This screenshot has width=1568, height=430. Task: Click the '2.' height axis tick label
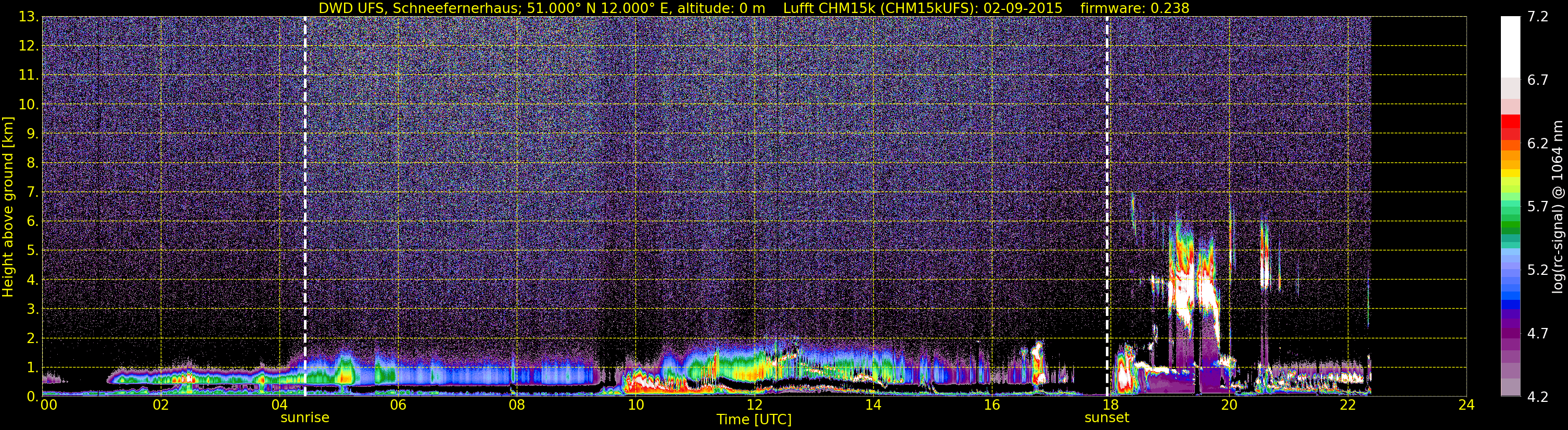tap(32, 338)
